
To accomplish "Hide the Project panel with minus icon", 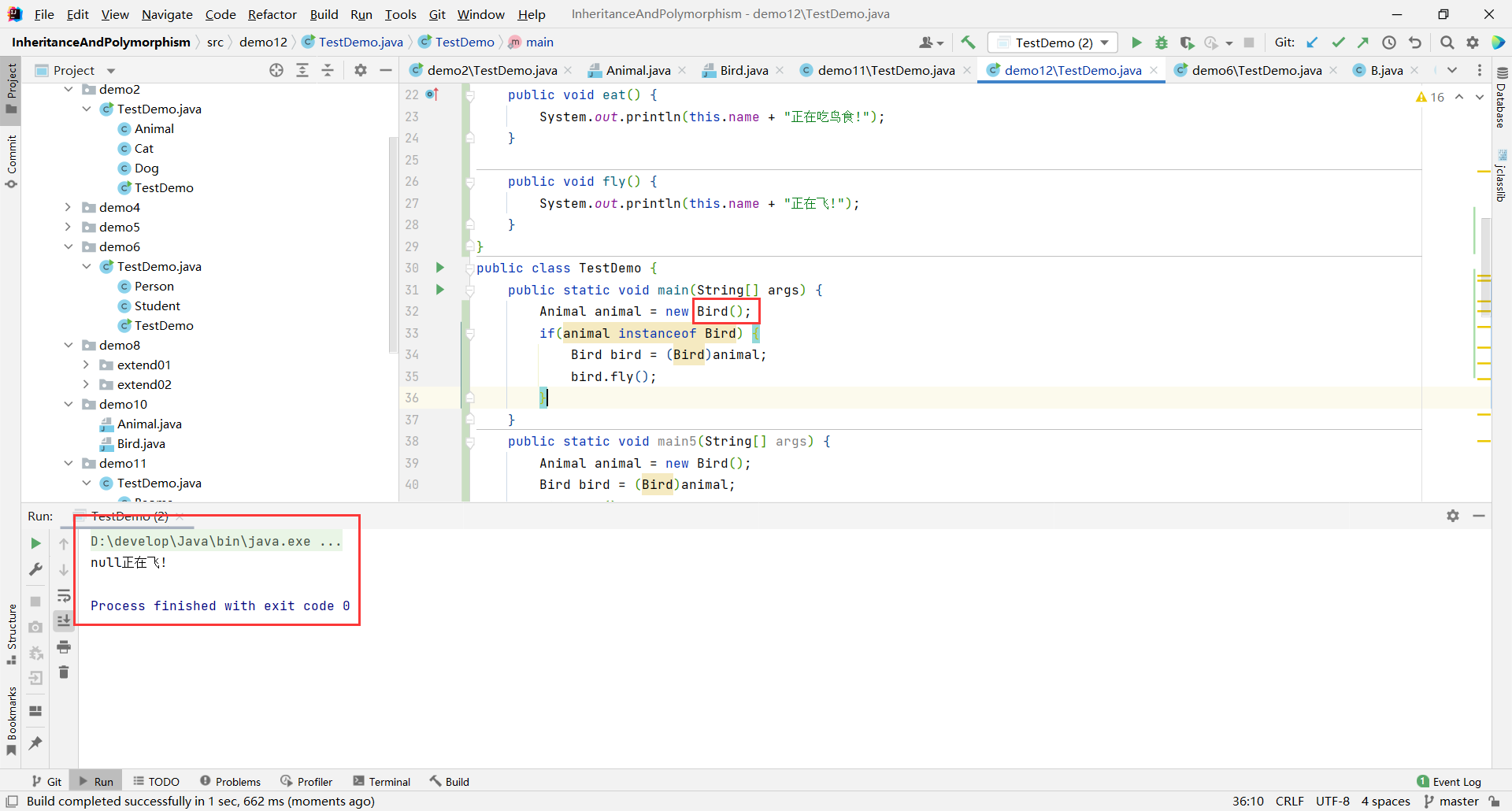I will coord(386,70).
